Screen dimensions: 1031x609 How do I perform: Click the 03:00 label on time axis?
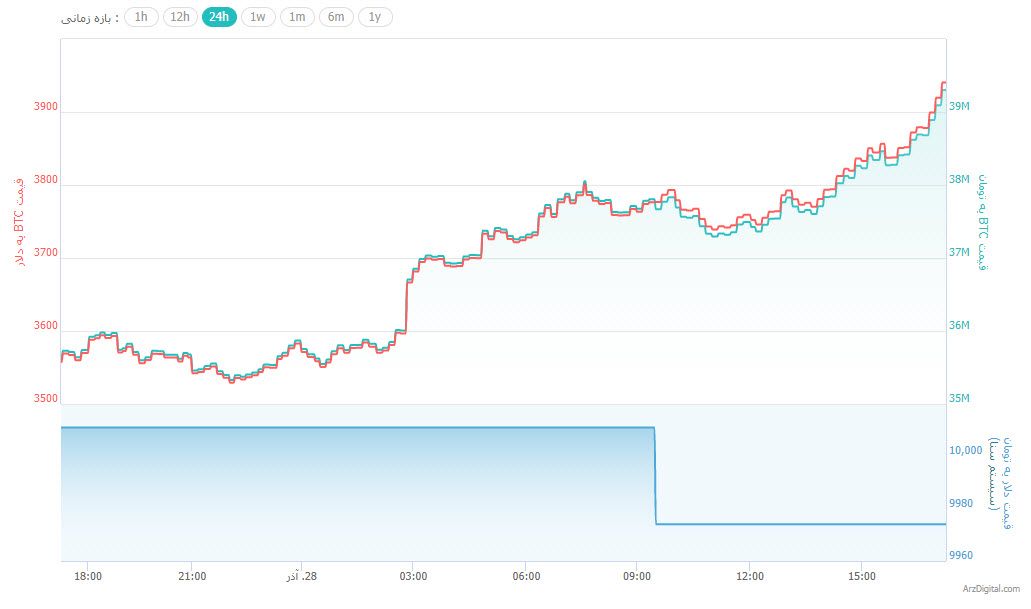pos(413,576)
